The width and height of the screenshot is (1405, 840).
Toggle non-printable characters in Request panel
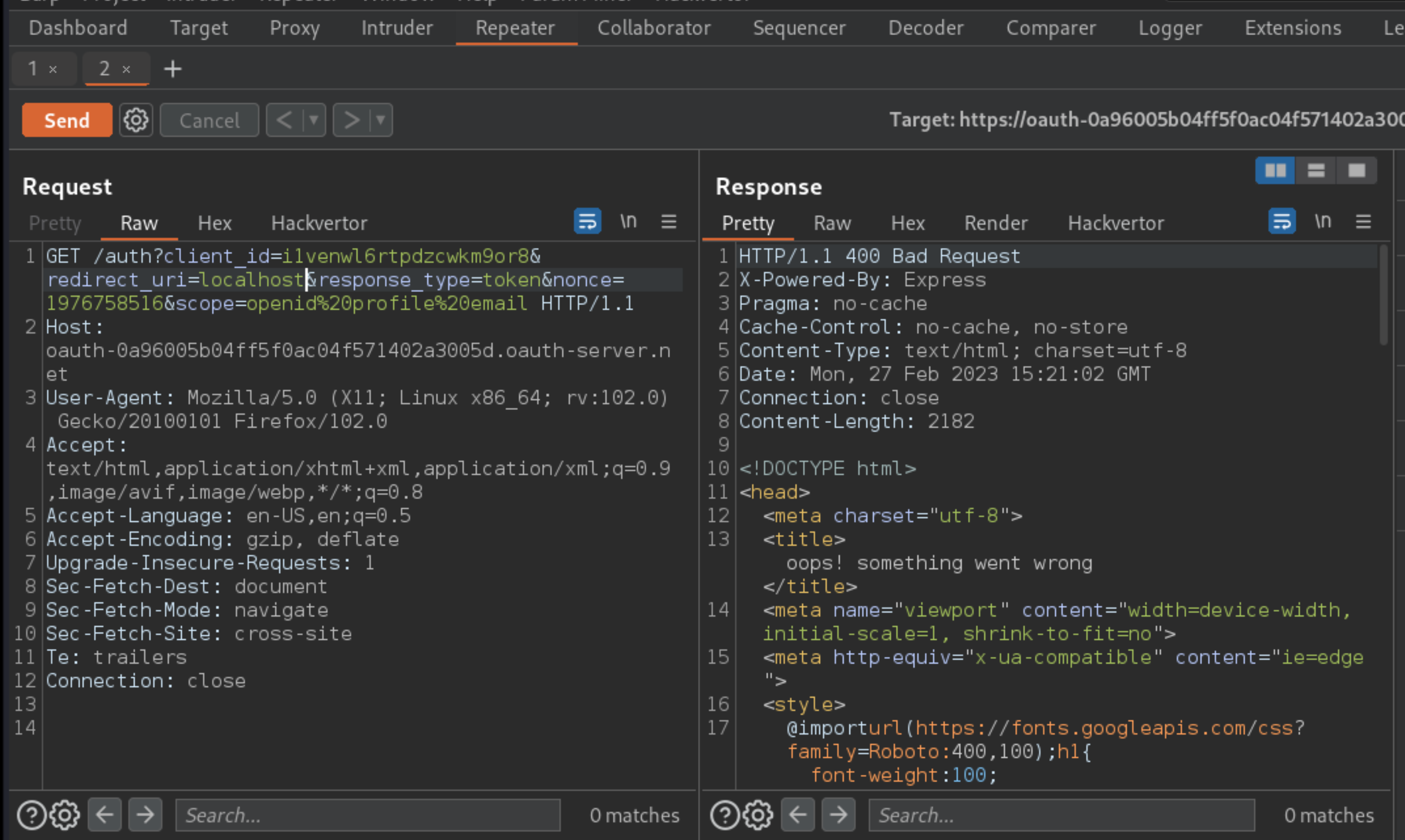click(628, 221)
